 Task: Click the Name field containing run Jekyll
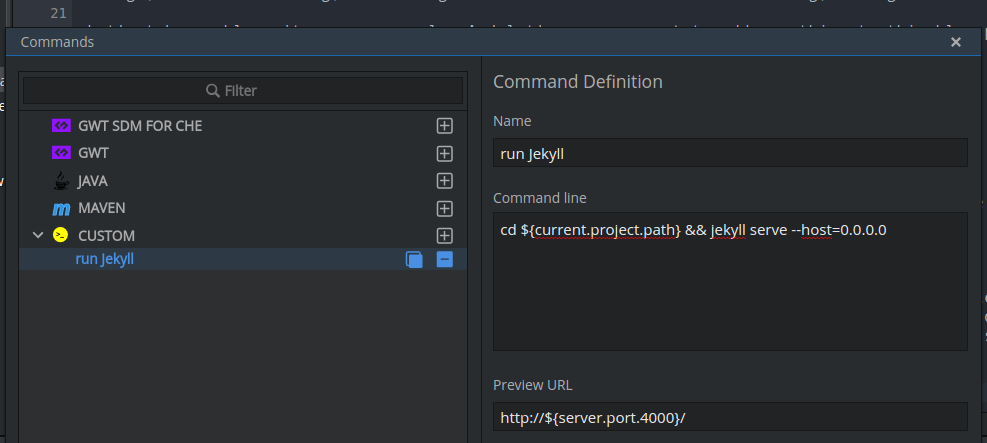(730, 153)
